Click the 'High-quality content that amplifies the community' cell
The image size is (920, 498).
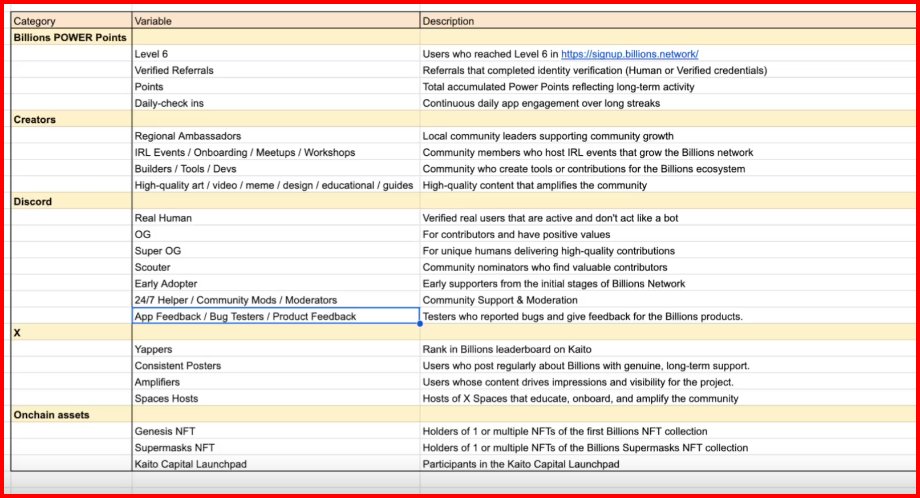(x=668, y=185)
